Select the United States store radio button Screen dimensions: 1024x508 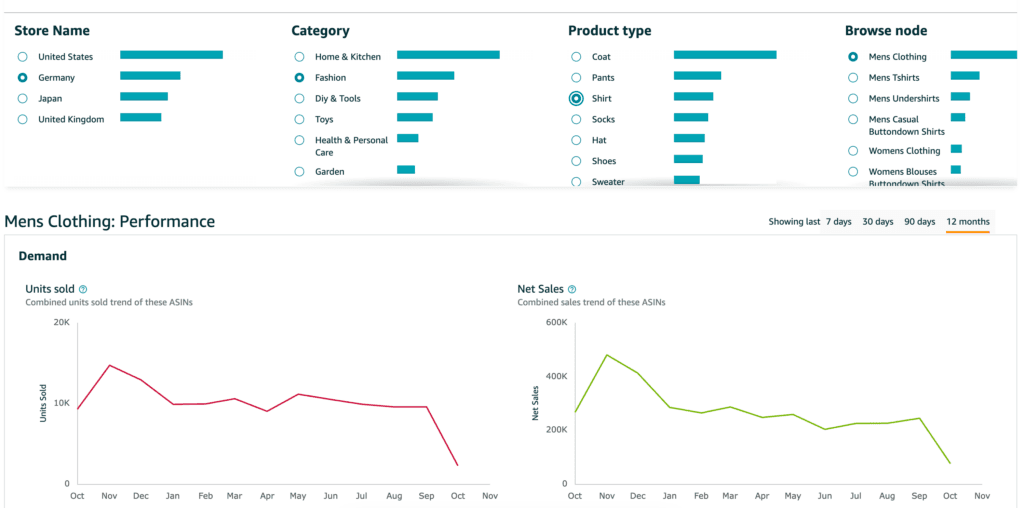(22, 57)
